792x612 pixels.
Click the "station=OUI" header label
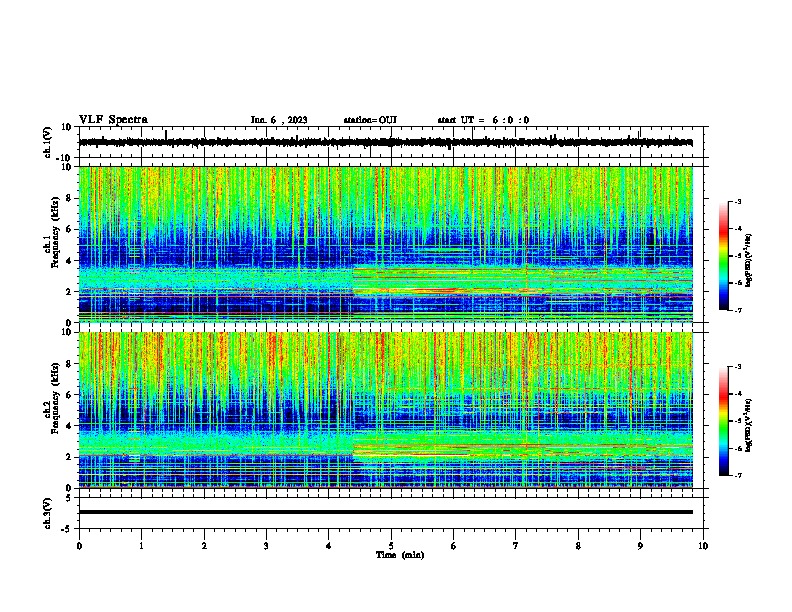(370, 120)
